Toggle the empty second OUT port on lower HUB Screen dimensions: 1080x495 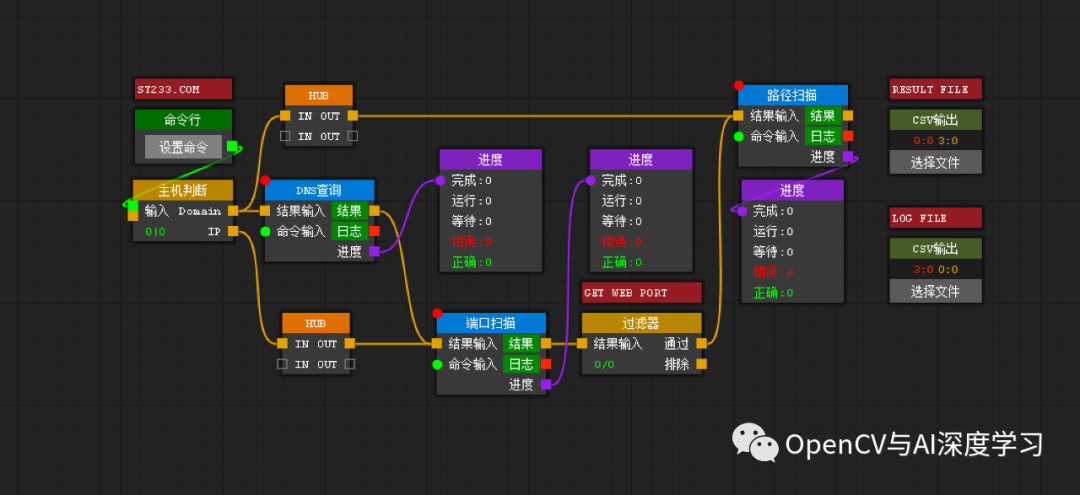point(350,365)
